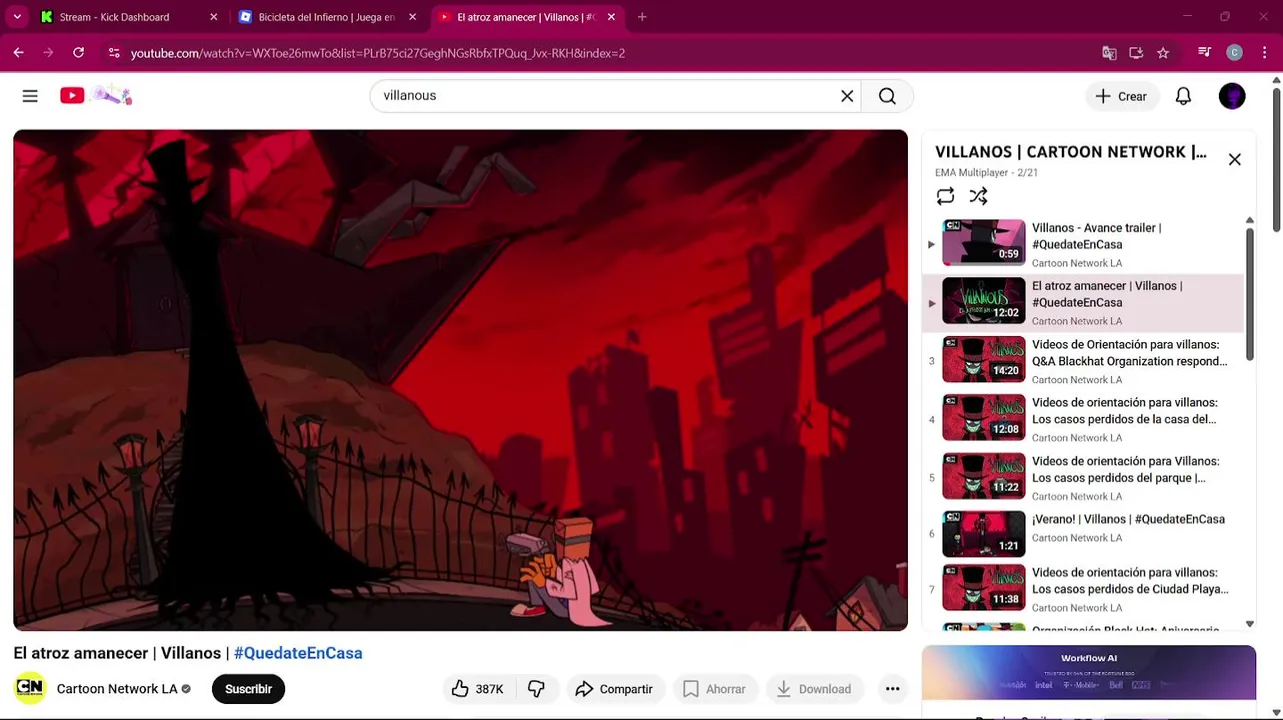Viewport: 1283px width, 720px height.
Task: Click the main video player
Action: click(x=460, y=380)
